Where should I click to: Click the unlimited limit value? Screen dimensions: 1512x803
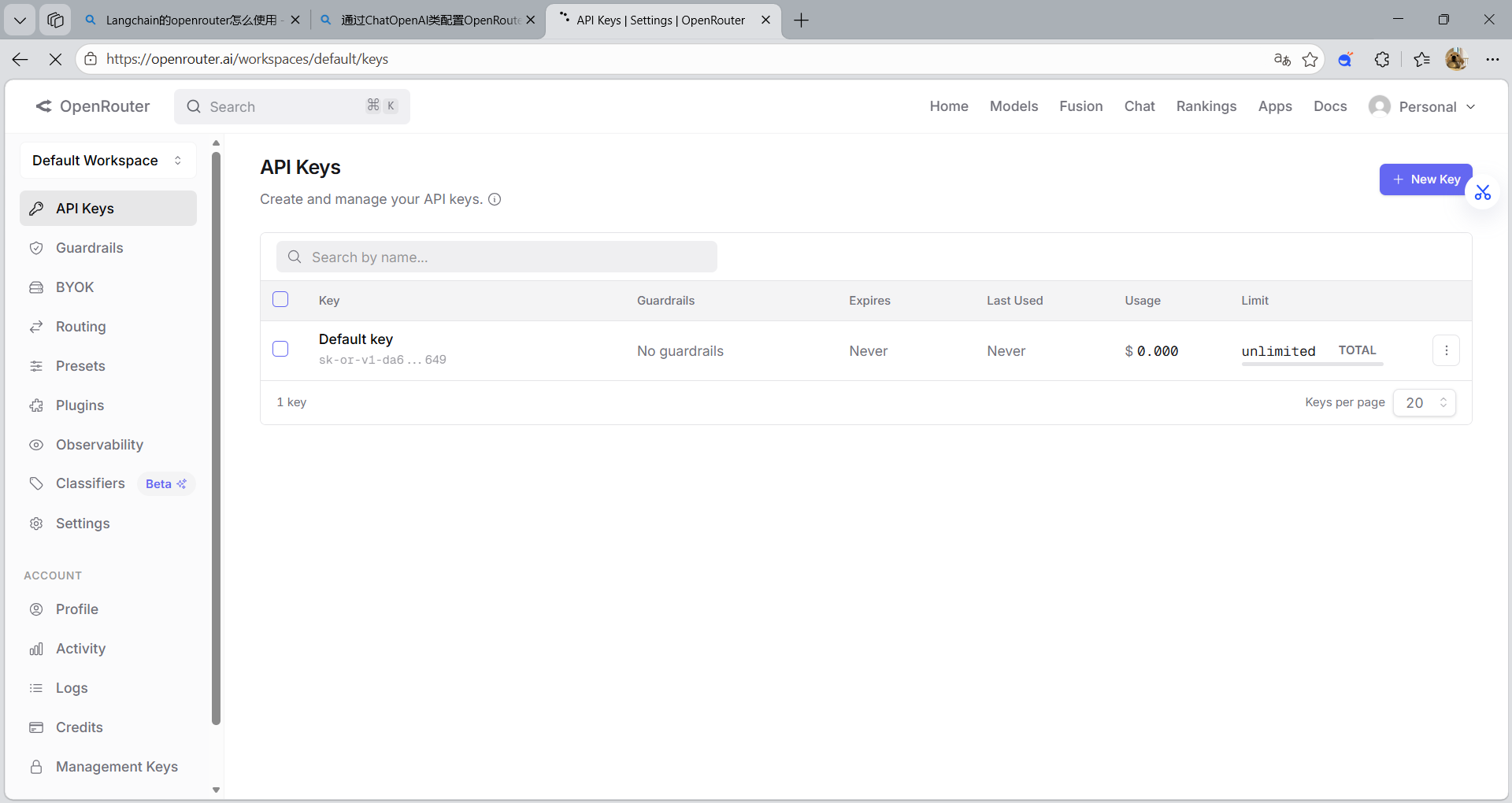1279,351
